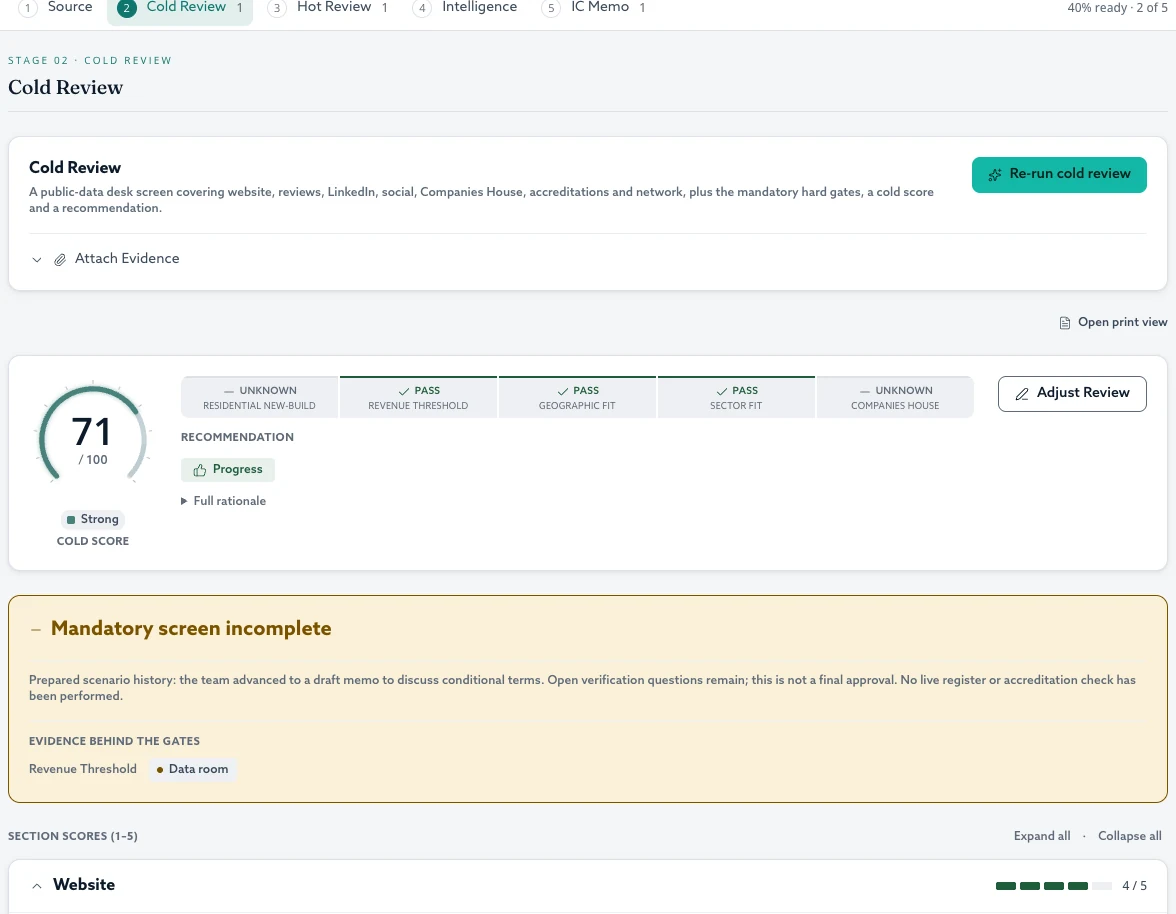1176x914 pixels.
Task: Click the dash icon on Residential New-Build
Action: point(229,391)
